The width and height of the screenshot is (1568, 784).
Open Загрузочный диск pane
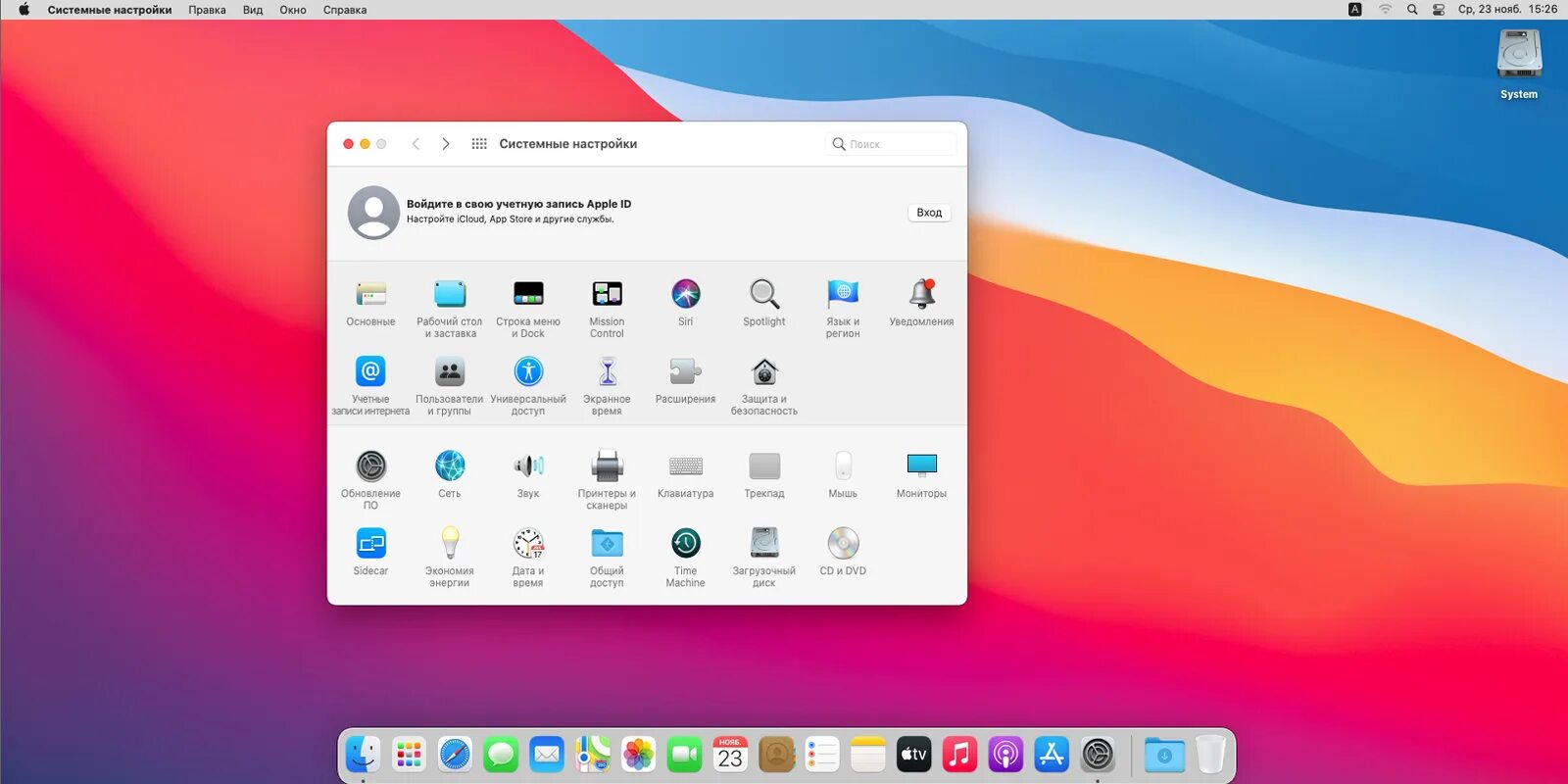coord(764,557)
